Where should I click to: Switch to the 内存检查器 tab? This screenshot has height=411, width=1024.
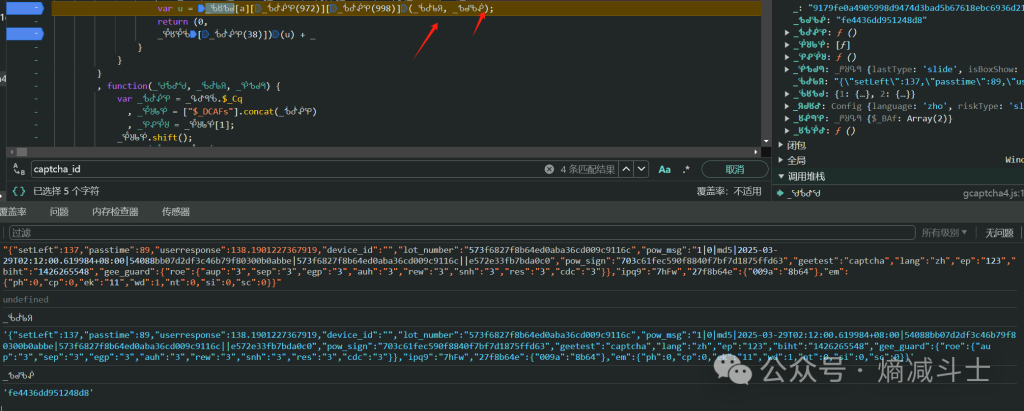115,212
